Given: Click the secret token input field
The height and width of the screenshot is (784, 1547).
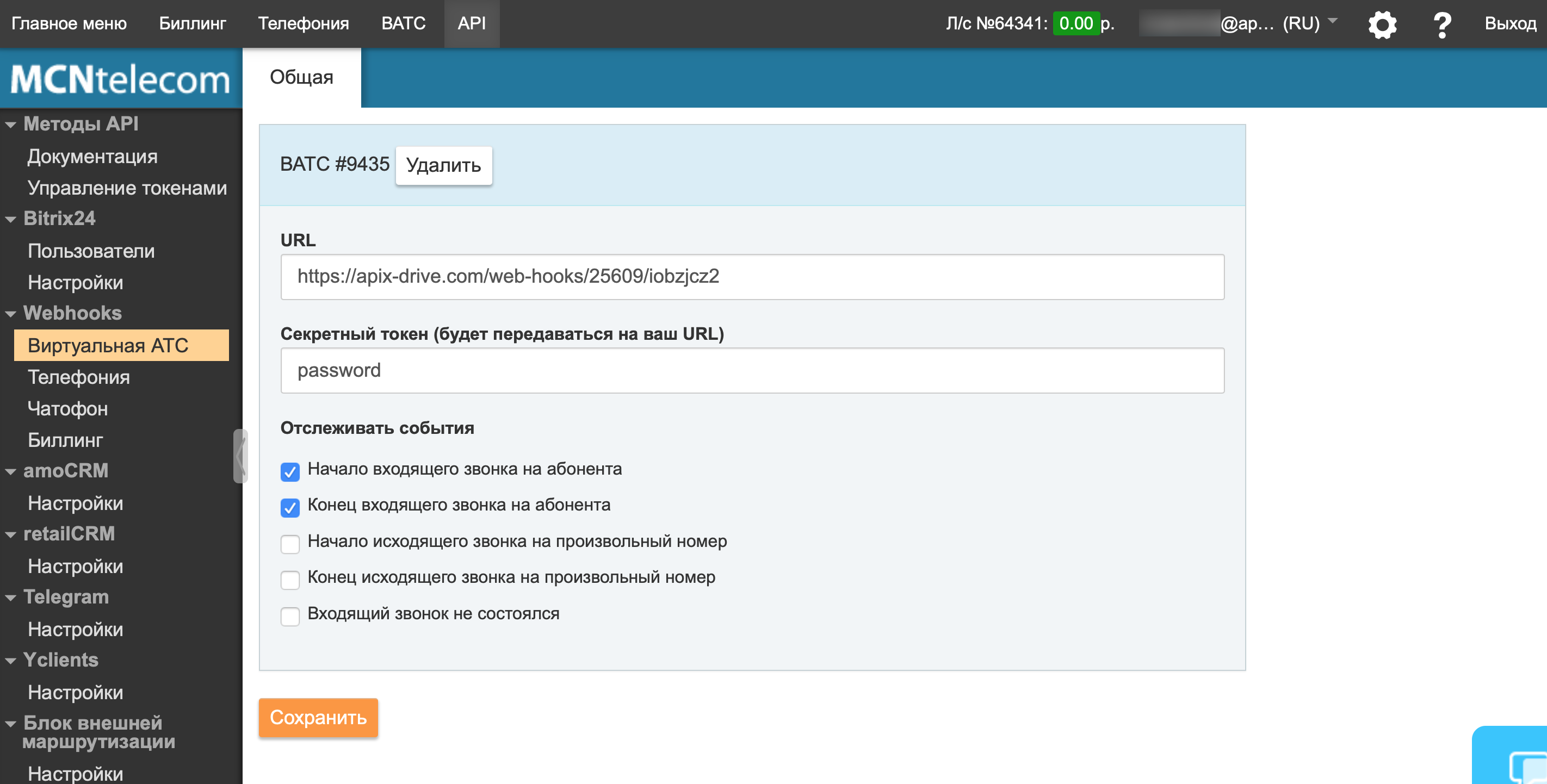Looking at the screenshot, I should (x=752, y=370).
